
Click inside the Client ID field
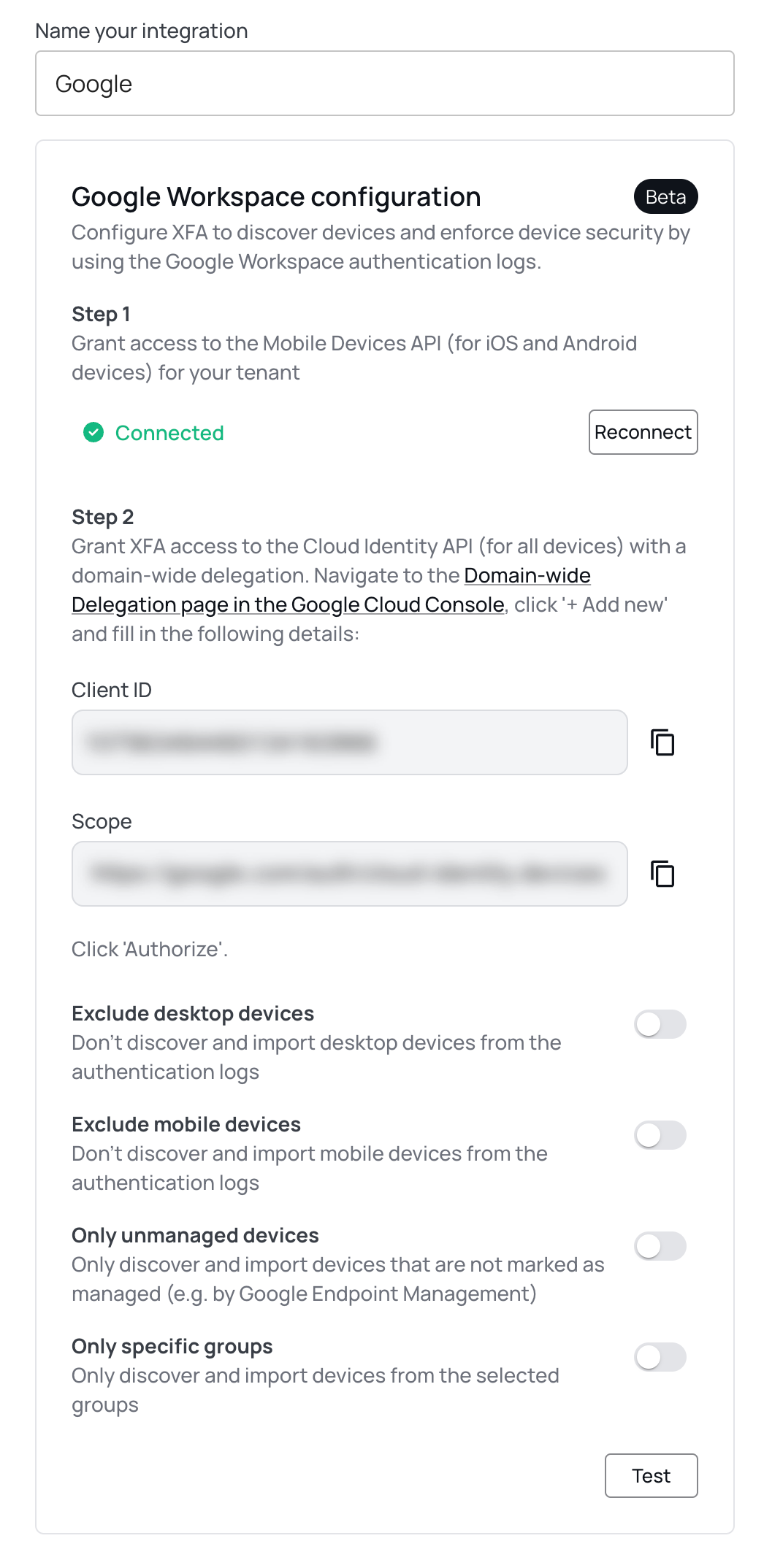350,742
